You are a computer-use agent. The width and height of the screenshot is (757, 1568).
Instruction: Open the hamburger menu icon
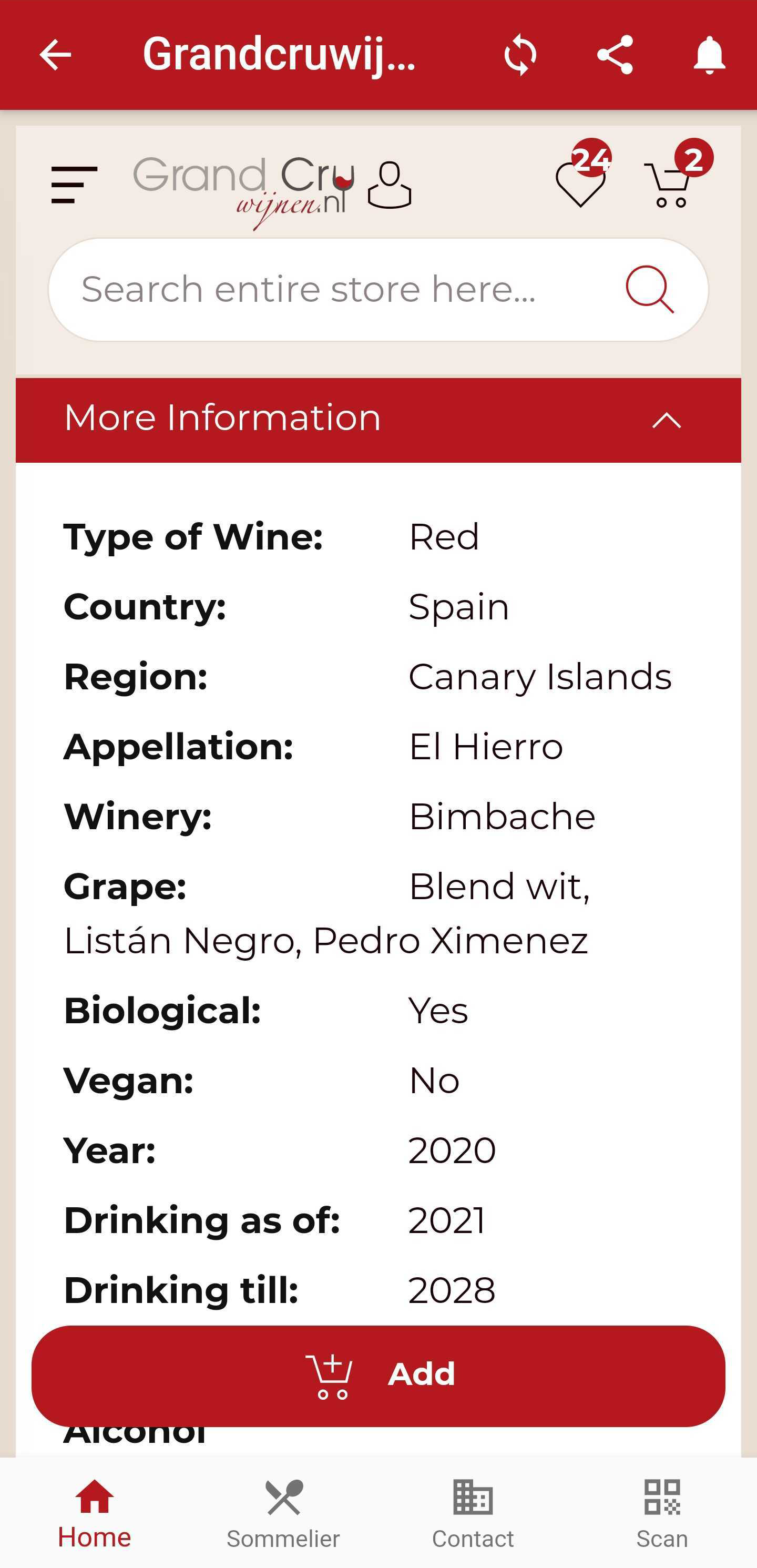74,184
